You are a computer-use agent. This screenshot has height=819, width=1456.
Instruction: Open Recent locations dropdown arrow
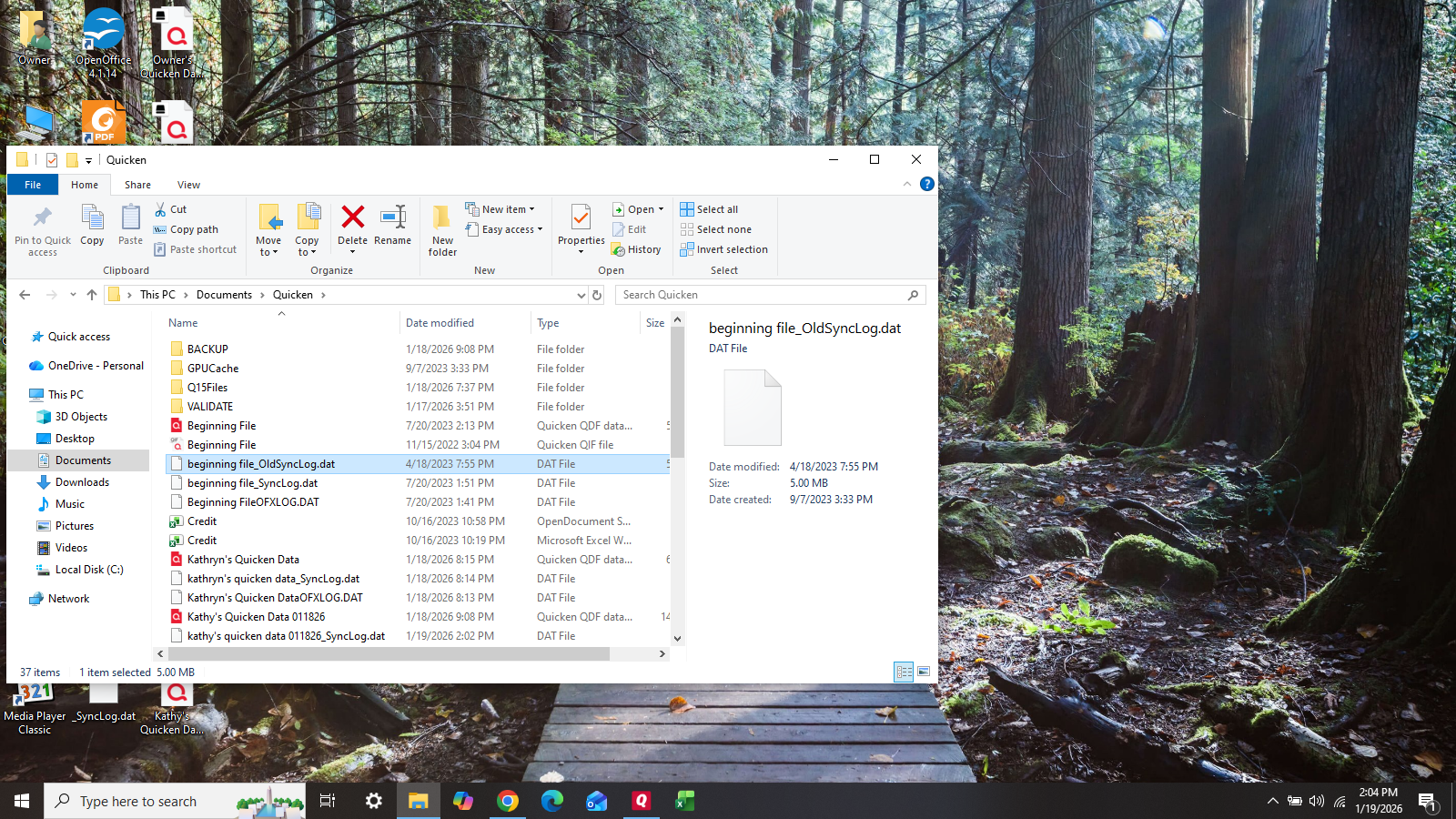click(x=73, y=295)
